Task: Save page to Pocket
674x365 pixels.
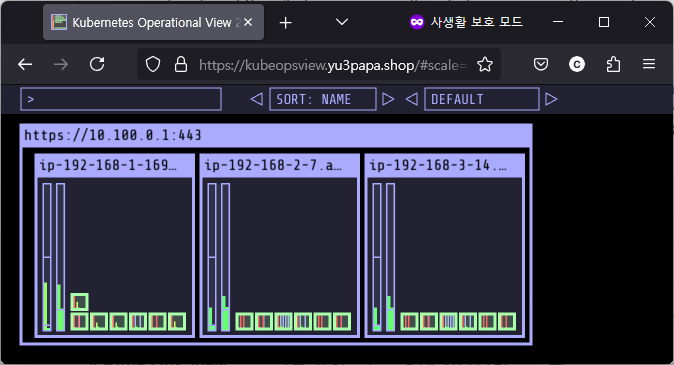Action: coord(541,64)
